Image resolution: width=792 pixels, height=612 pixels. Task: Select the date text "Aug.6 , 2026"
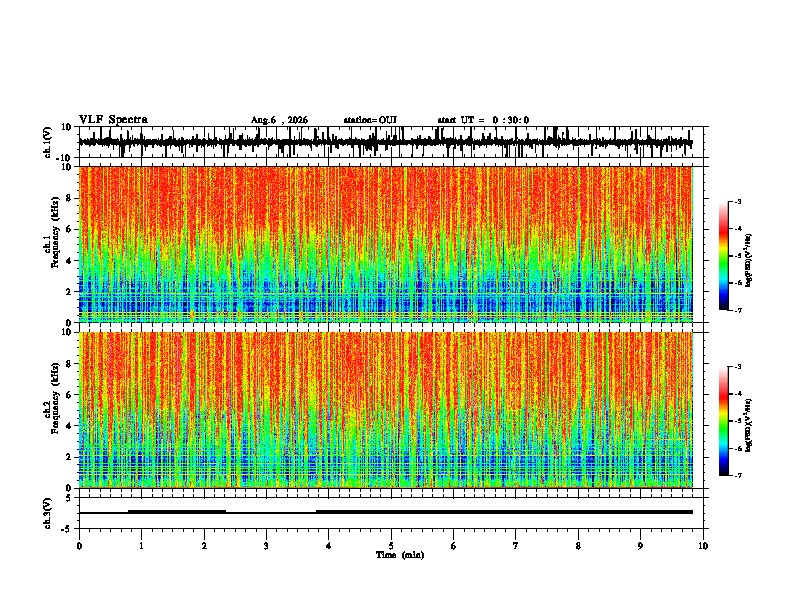(279, 120)
